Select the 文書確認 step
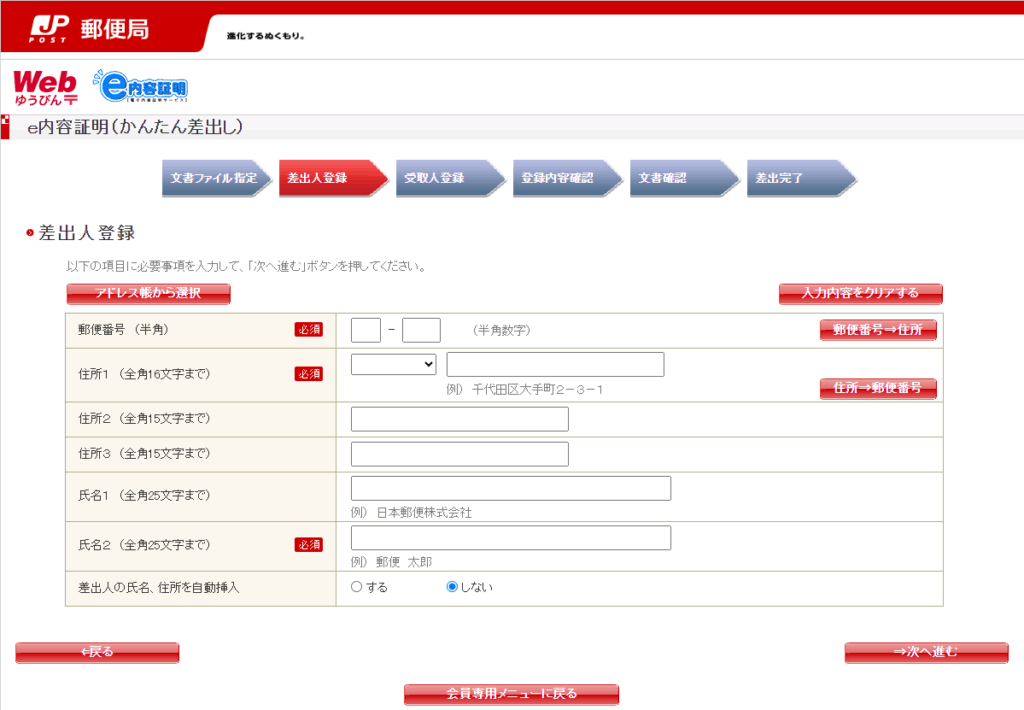This screenshot has width=1024, height=710. (684, 178)
